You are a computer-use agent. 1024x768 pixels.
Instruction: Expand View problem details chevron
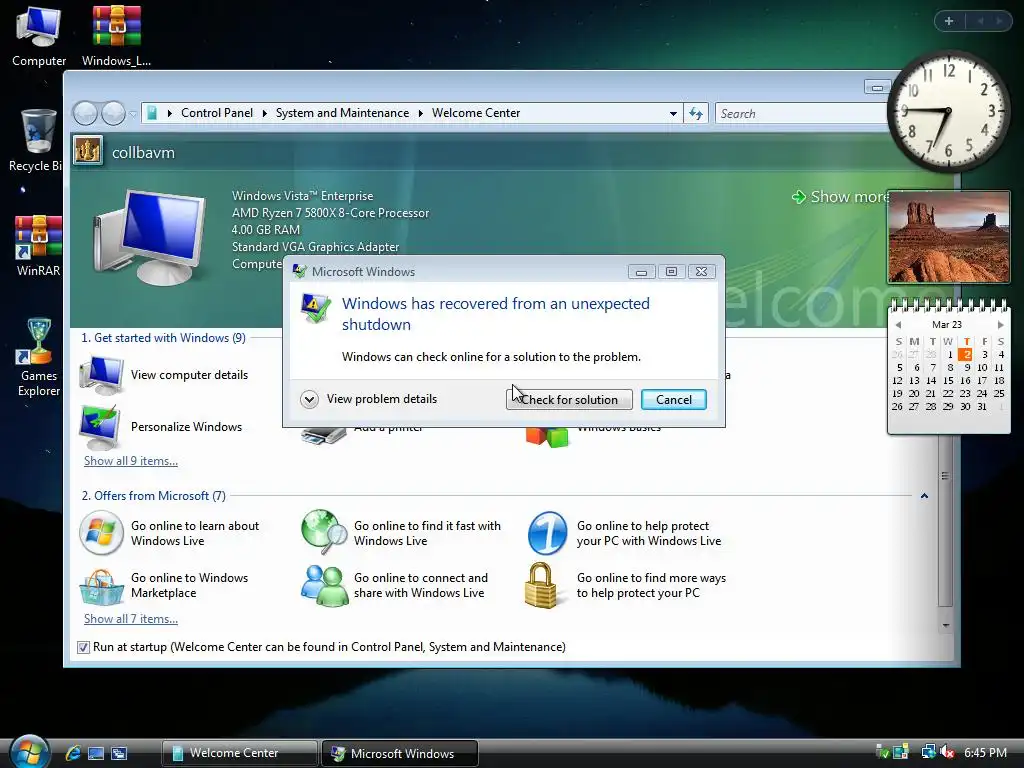tap(309, 399)
